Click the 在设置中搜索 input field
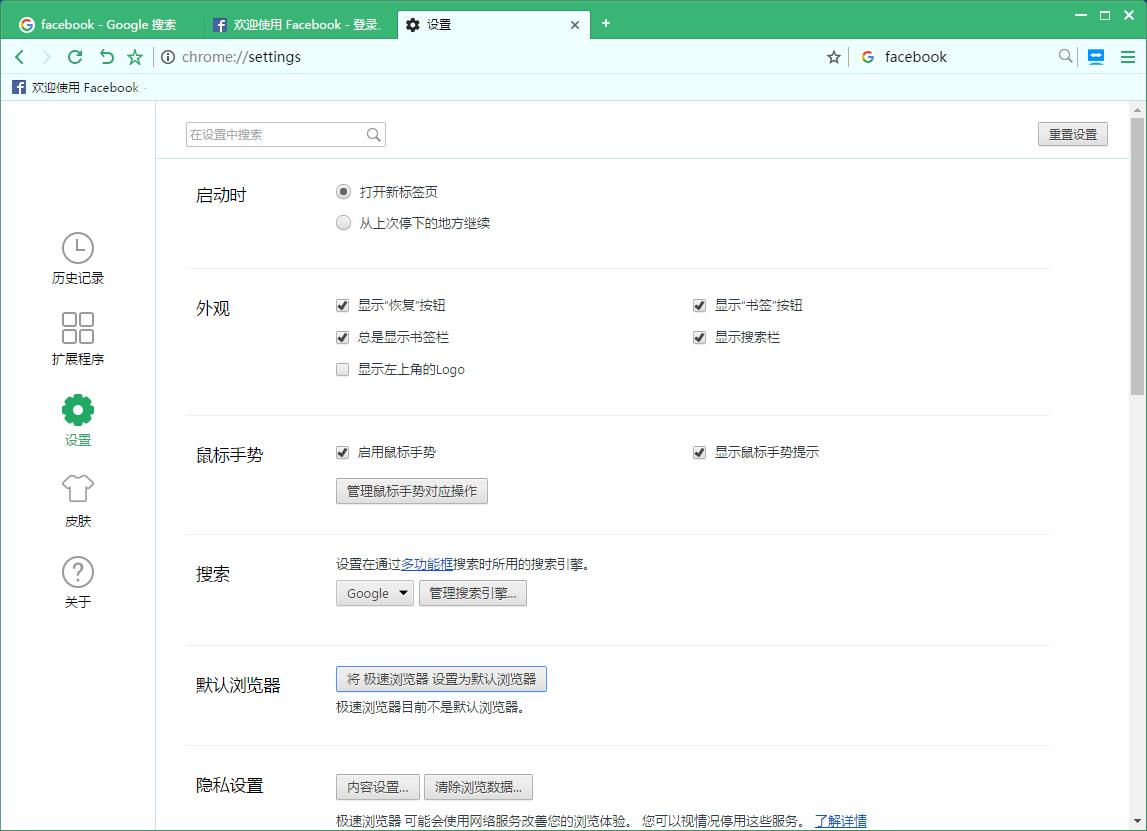The image size is (1147, 831). (285, 135)
